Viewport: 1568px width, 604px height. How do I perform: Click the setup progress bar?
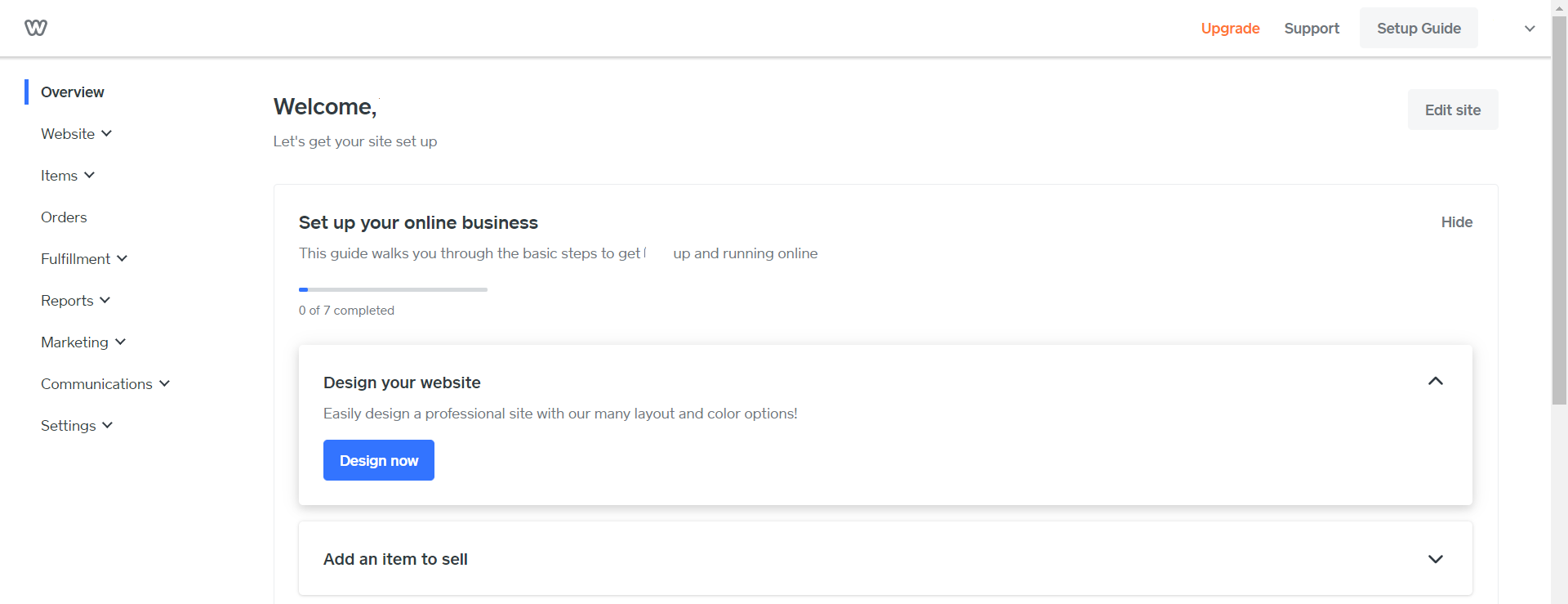point(393,289)
